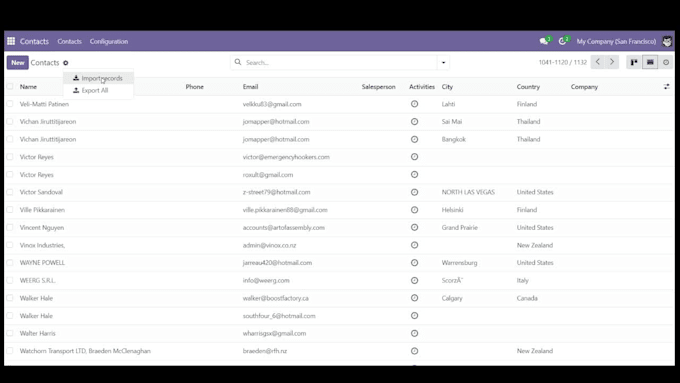This screenshot has height=383, width=680.
Task: Open the apps grid menu icon
Action: (x=11, y=41)
